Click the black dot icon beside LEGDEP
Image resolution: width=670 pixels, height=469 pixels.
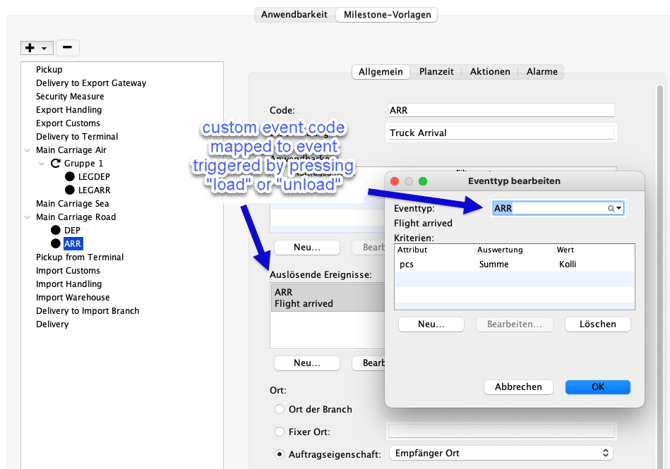pyautogui.click(x=70, y=176)
